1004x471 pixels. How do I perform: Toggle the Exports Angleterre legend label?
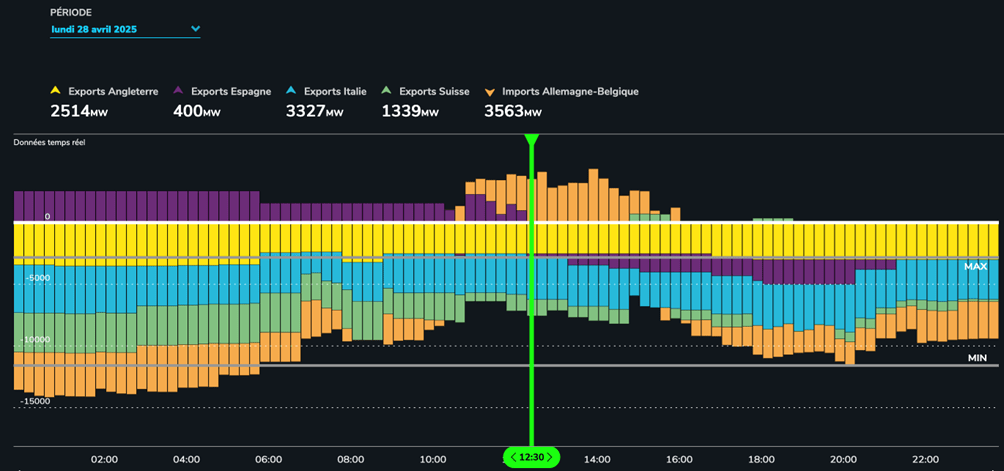[x=112, y=91]
